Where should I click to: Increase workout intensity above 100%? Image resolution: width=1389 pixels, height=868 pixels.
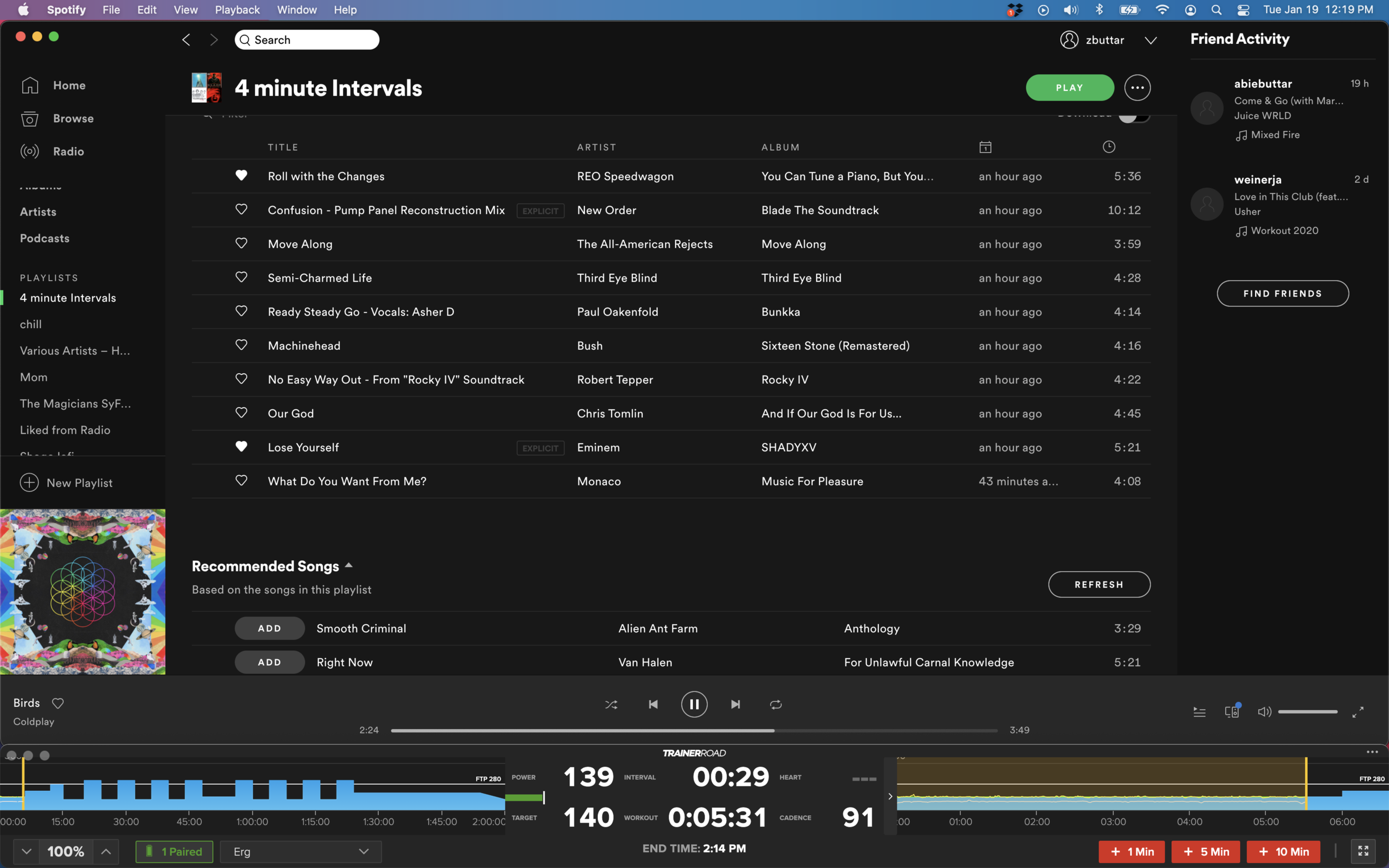click(106, 851)
